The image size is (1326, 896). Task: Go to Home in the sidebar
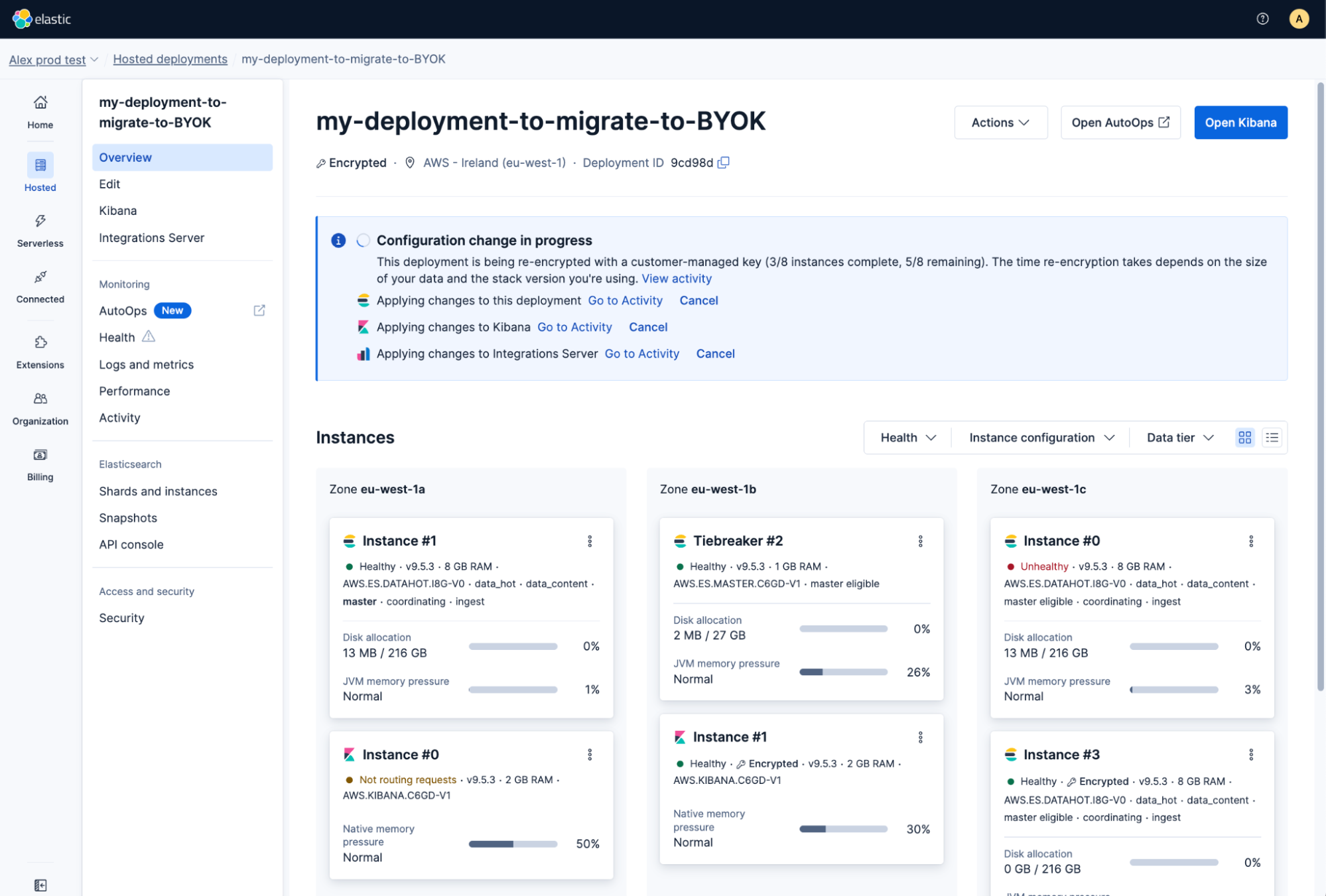tap(40, 112)
